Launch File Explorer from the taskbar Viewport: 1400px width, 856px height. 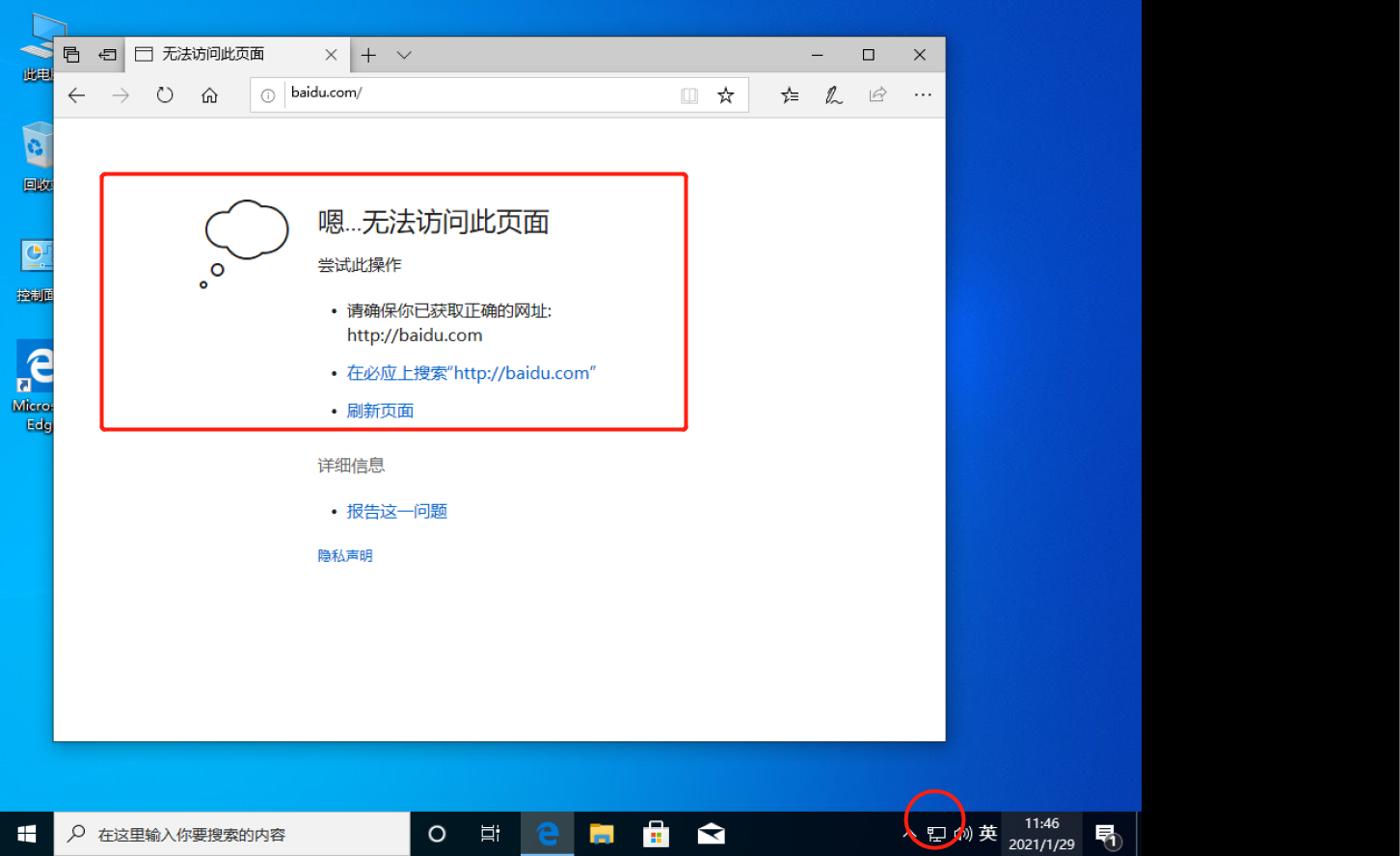tap(602, 834)
